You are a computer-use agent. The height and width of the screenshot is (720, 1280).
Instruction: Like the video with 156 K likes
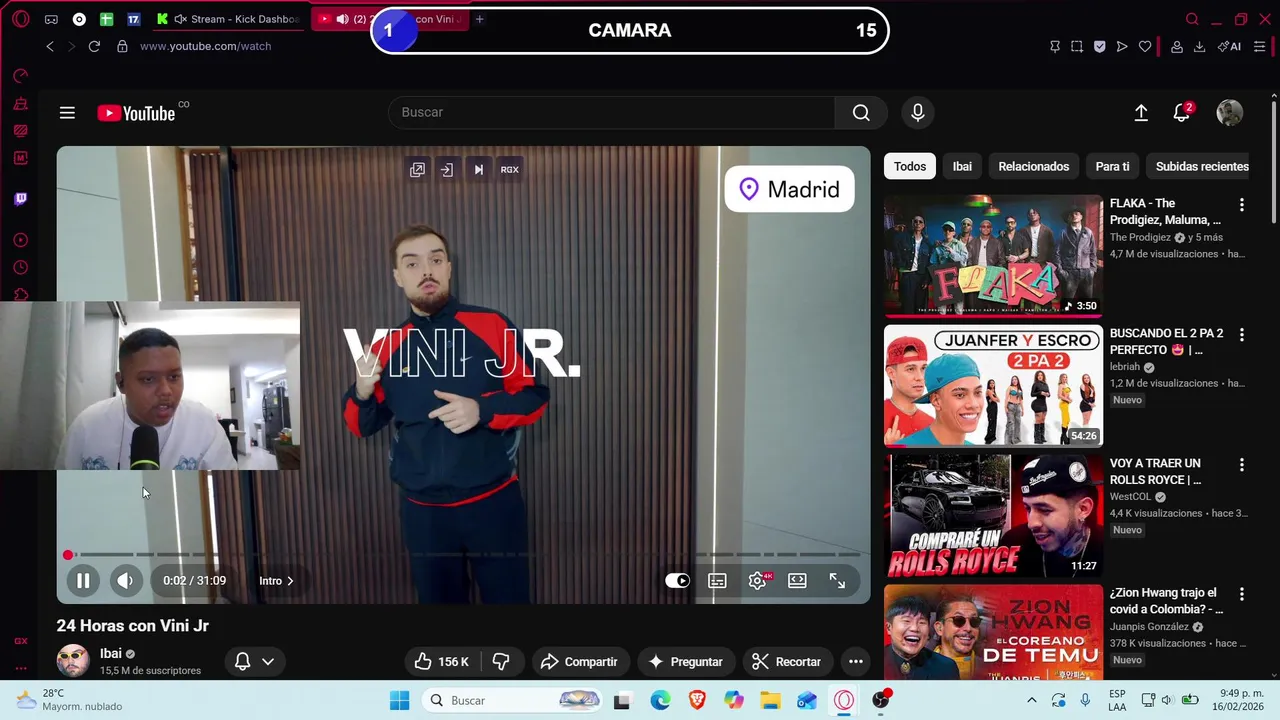click(x=442, y=661)
